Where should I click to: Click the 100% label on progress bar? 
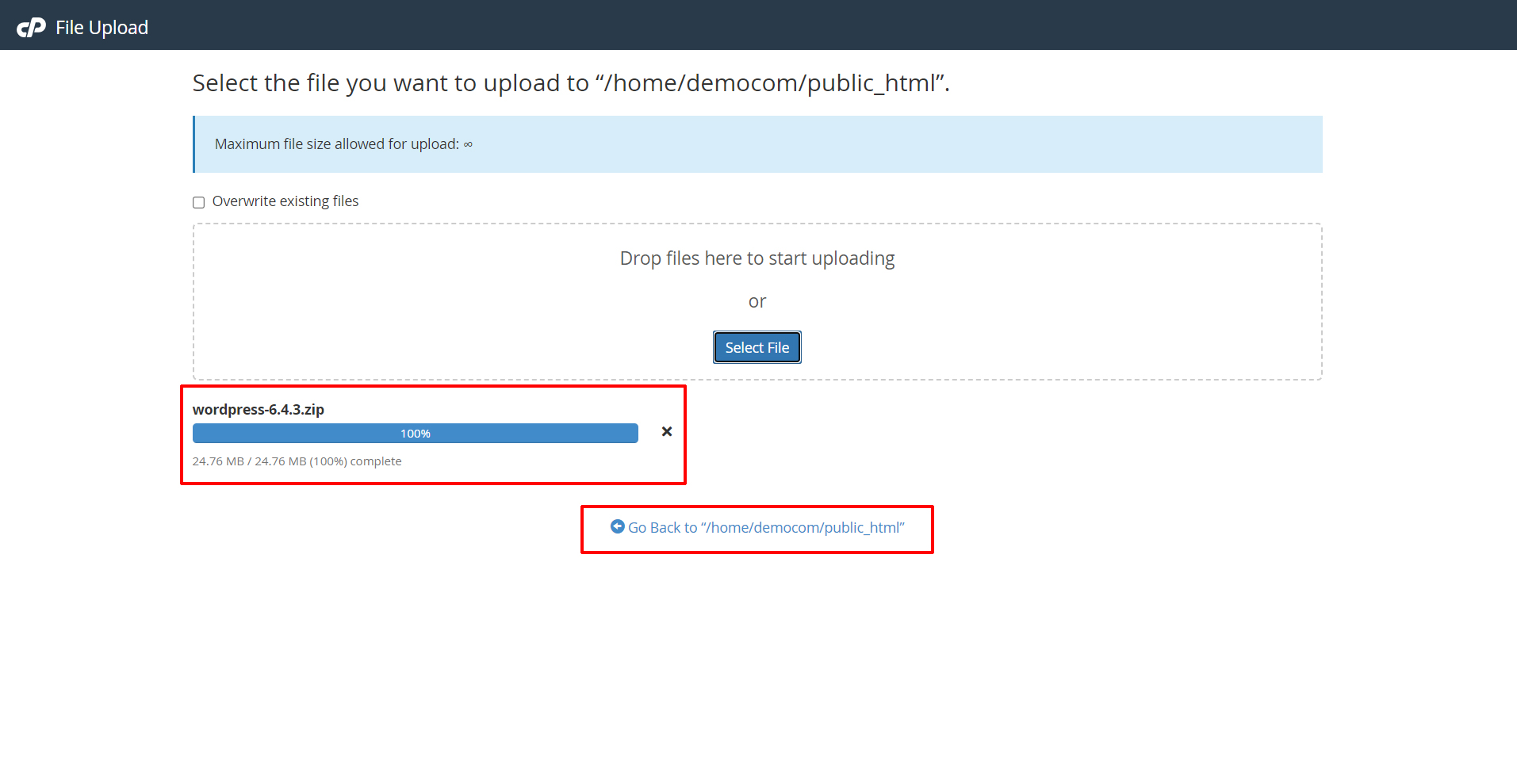[x=415, y=434]
